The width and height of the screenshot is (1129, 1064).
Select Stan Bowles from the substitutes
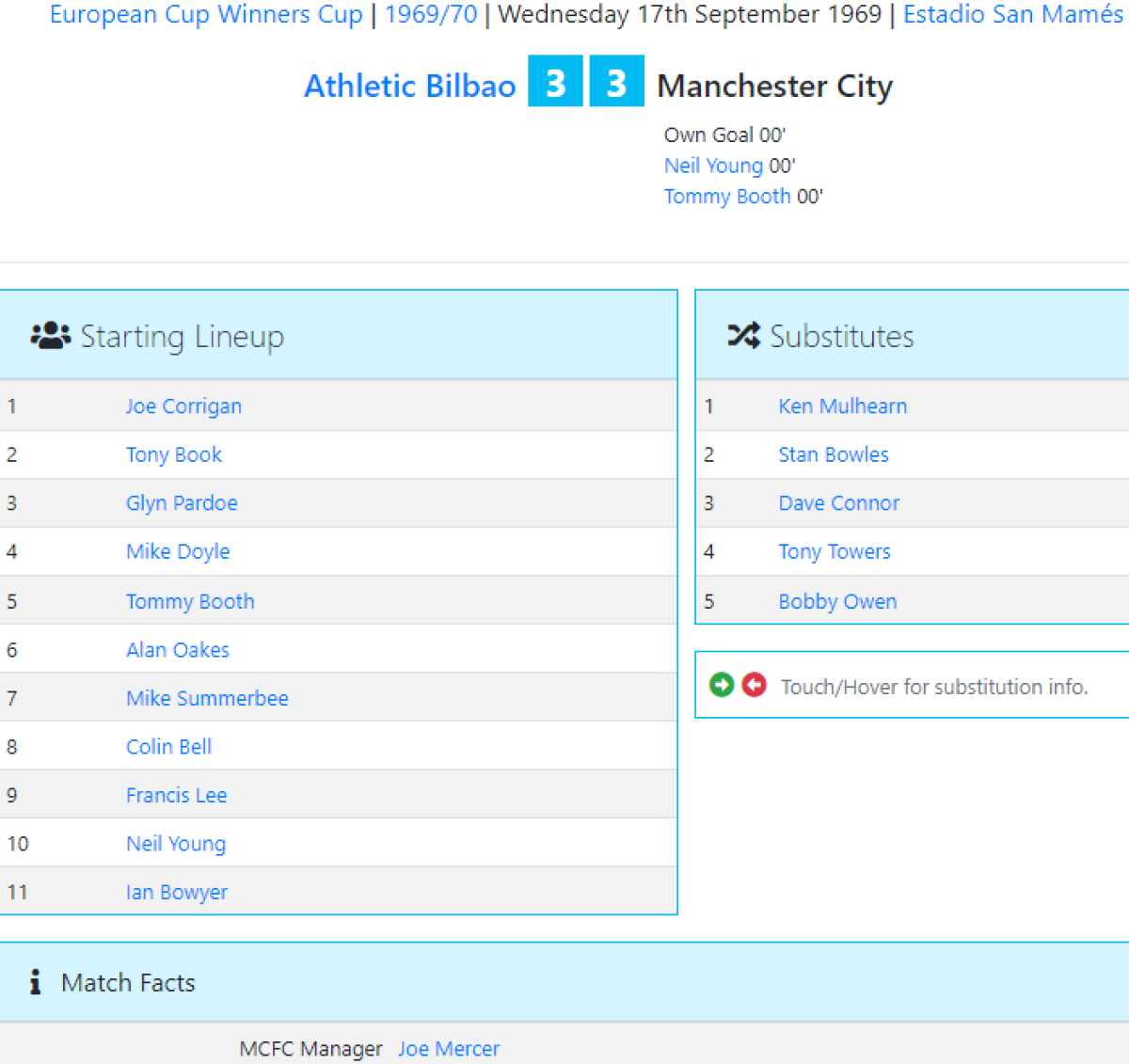(x=833, y=454)
